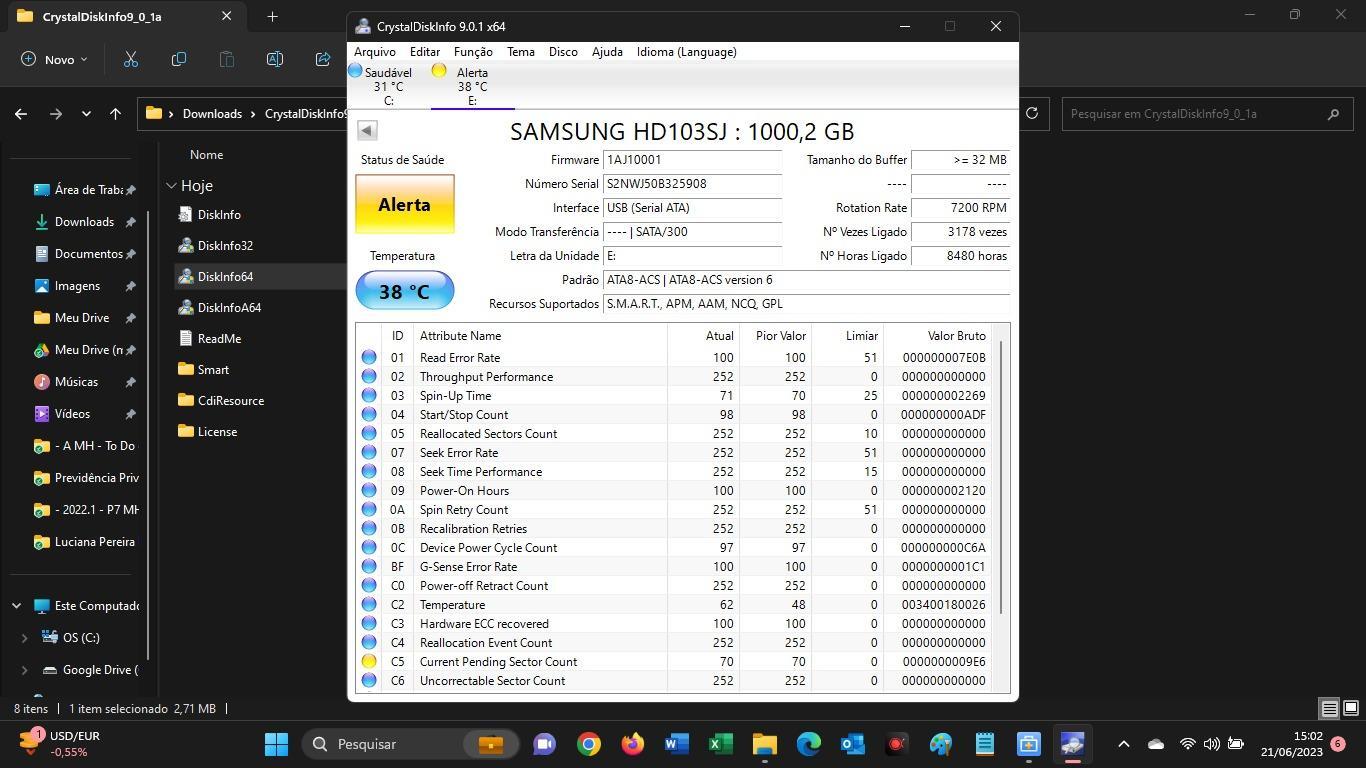Expand the Google Drive tree node
1366x768 pixels.
pos(25,670)
